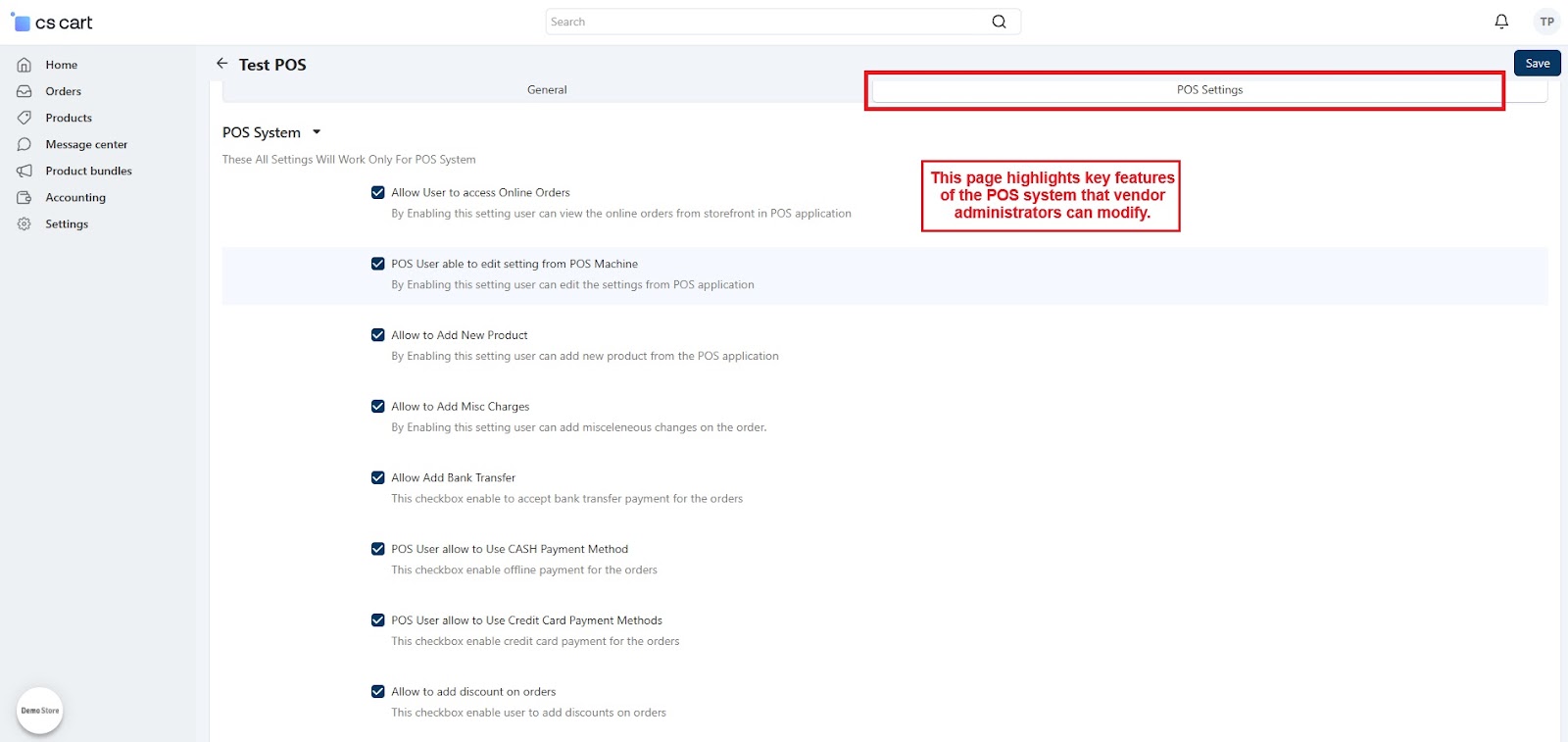Click the Home icon in sidebar

(x=24, y=65)
